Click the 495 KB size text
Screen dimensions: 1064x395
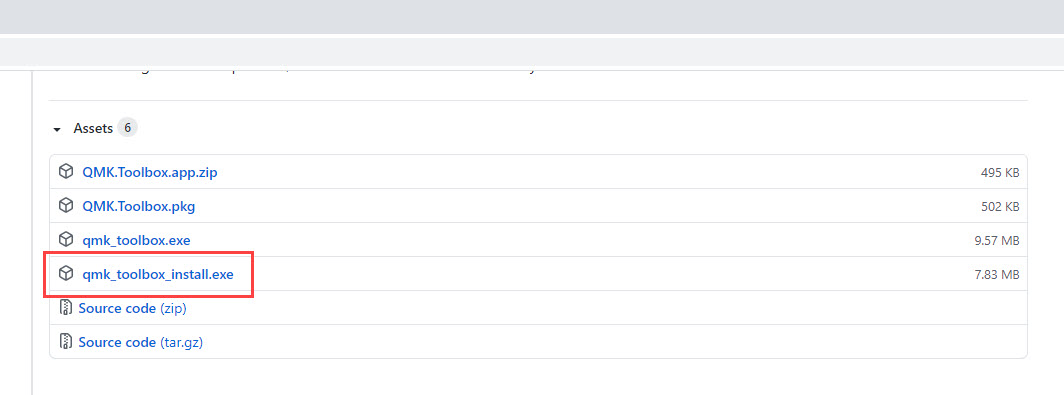point(1000,173)
